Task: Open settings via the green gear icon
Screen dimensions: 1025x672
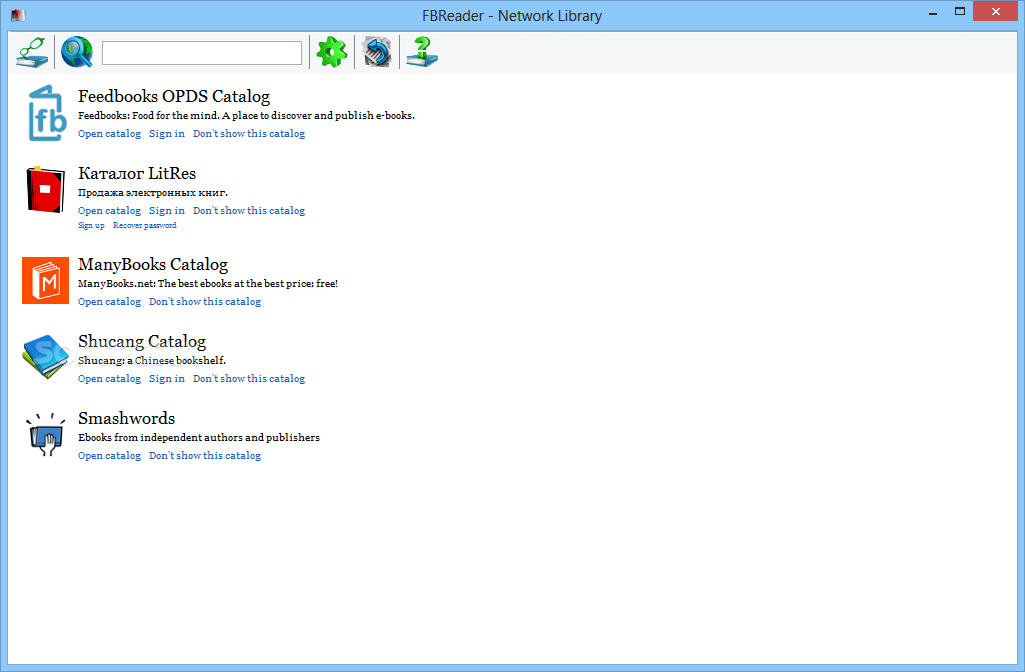Action: pos(331,52)
